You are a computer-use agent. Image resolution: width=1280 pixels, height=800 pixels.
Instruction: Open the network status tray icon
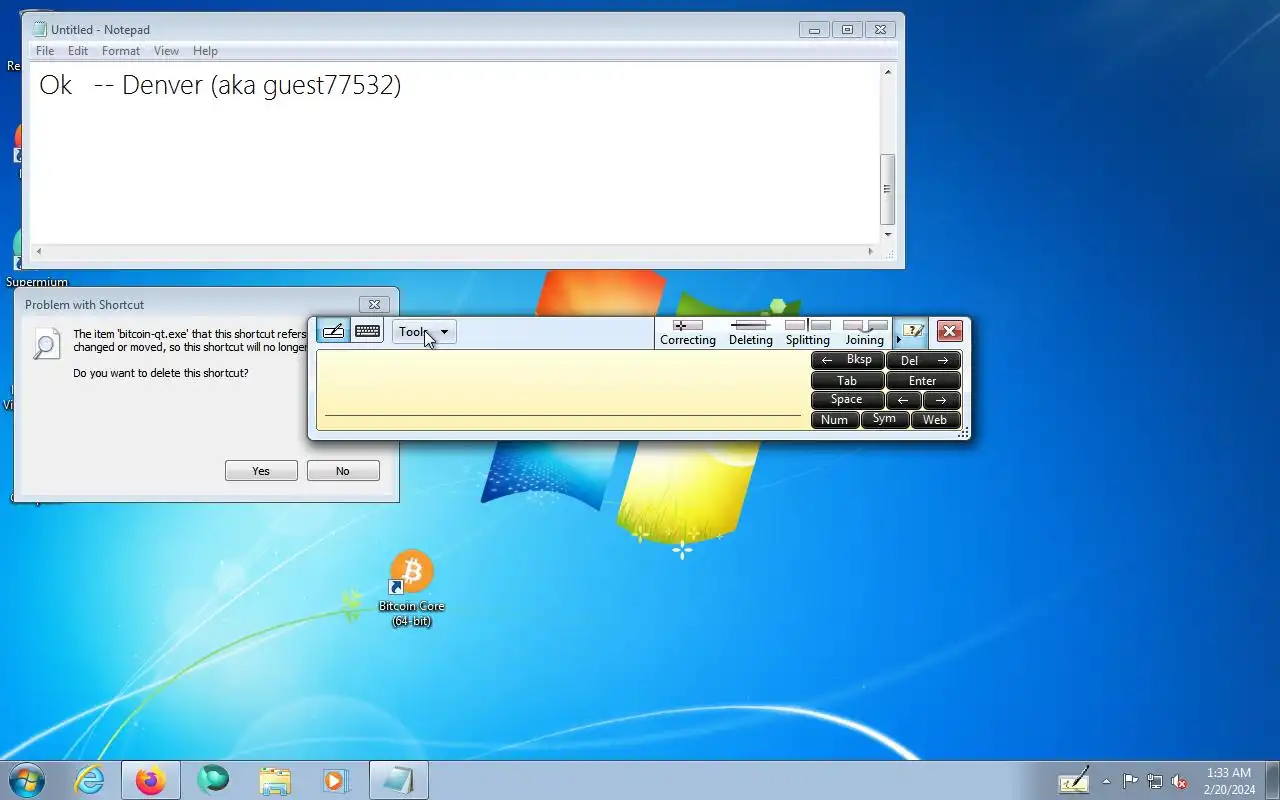1155,781
